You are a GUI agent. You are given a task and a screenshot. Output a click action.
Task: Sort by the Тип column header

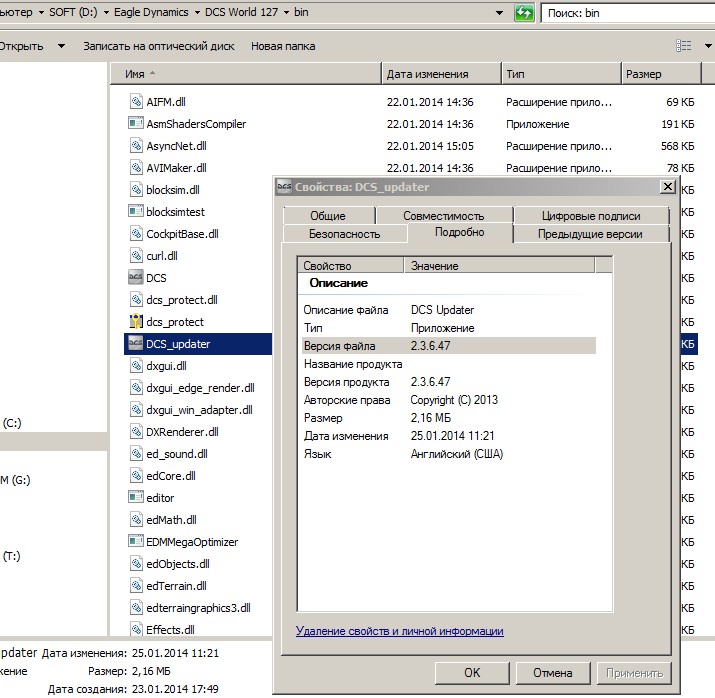[x=561, y=73]
